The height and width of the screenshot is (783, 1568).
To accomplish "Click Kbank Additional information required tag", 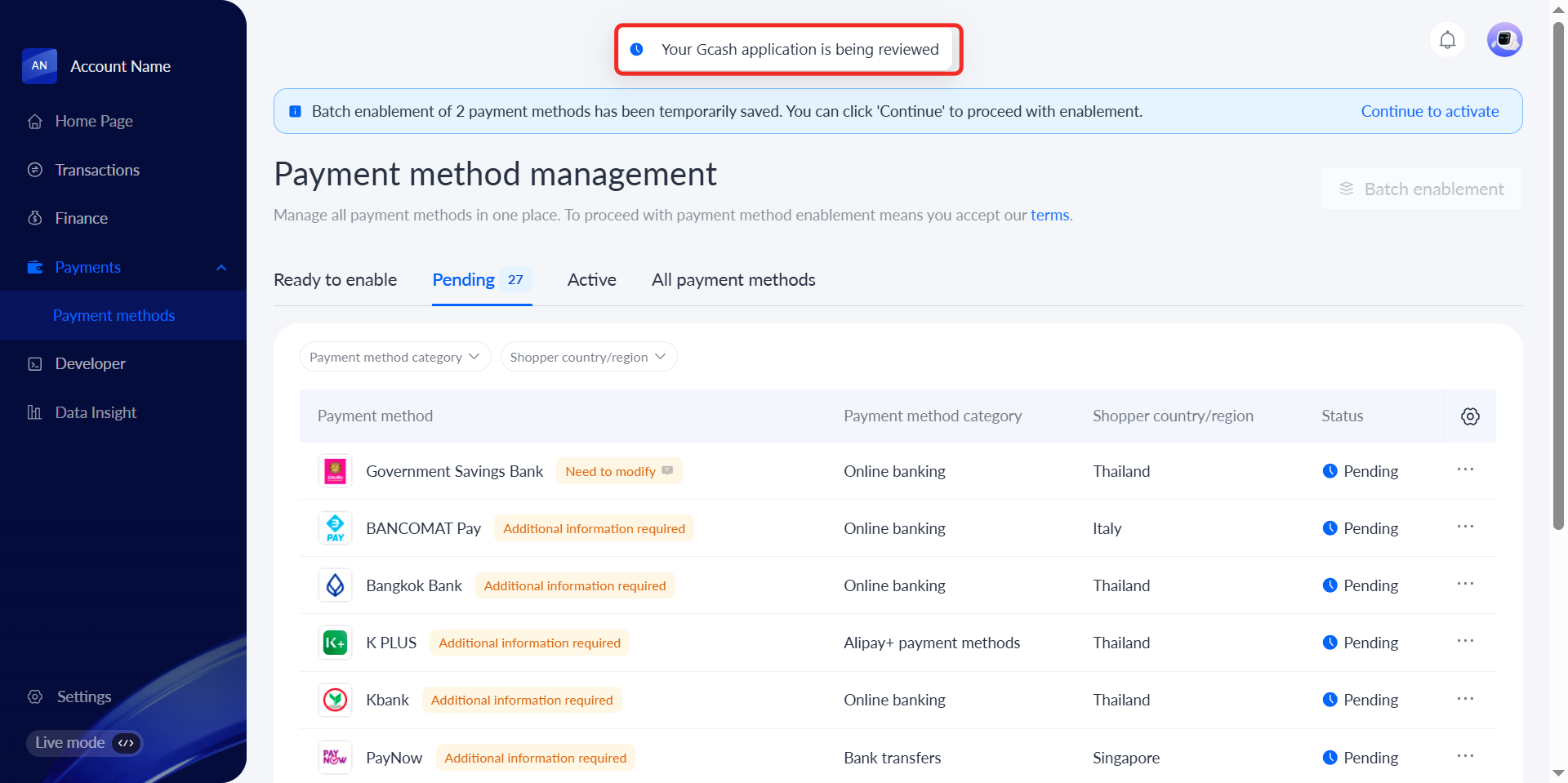I will (522, 700).
